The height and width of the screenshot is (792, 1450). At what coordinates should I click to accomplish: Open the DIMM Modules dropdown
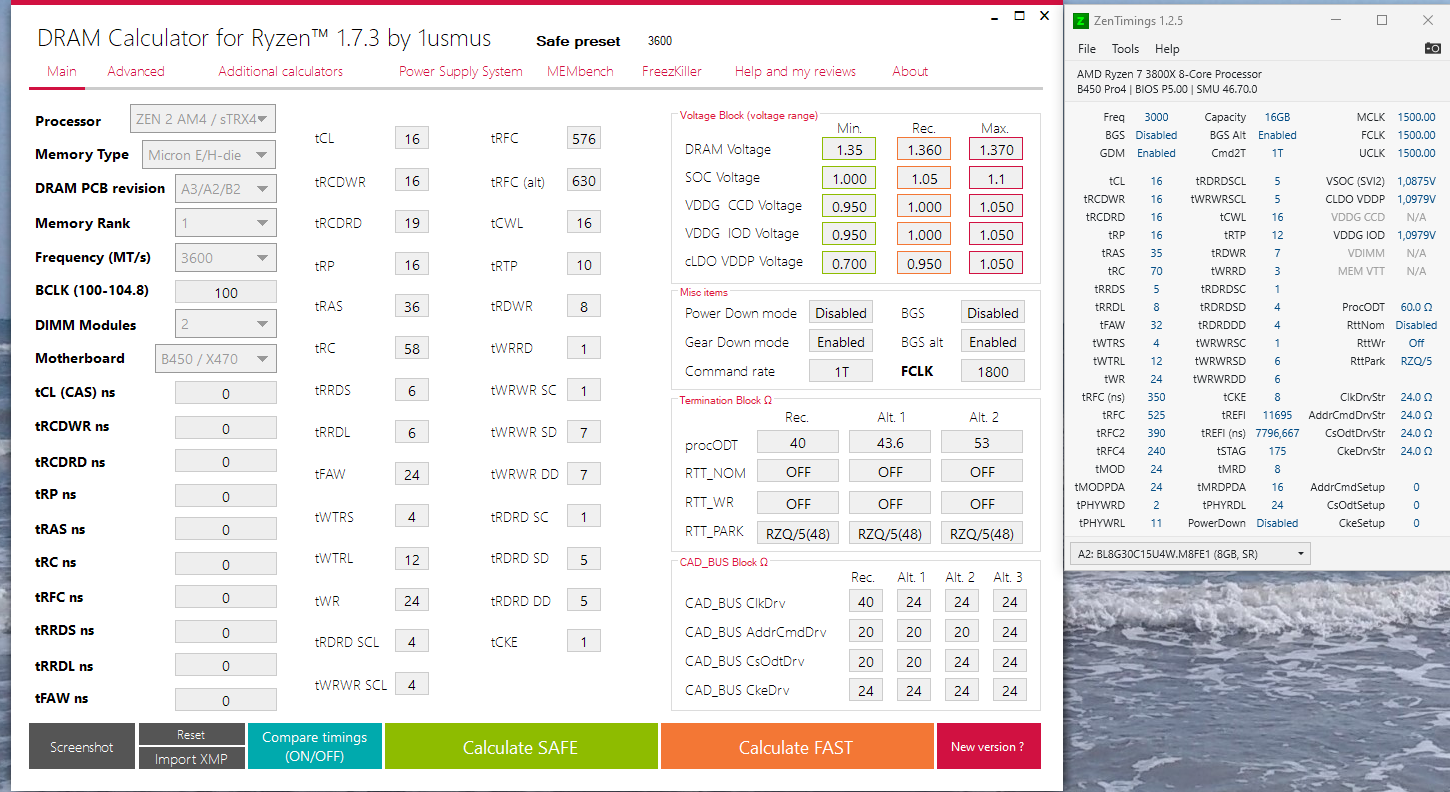point(225,324)
